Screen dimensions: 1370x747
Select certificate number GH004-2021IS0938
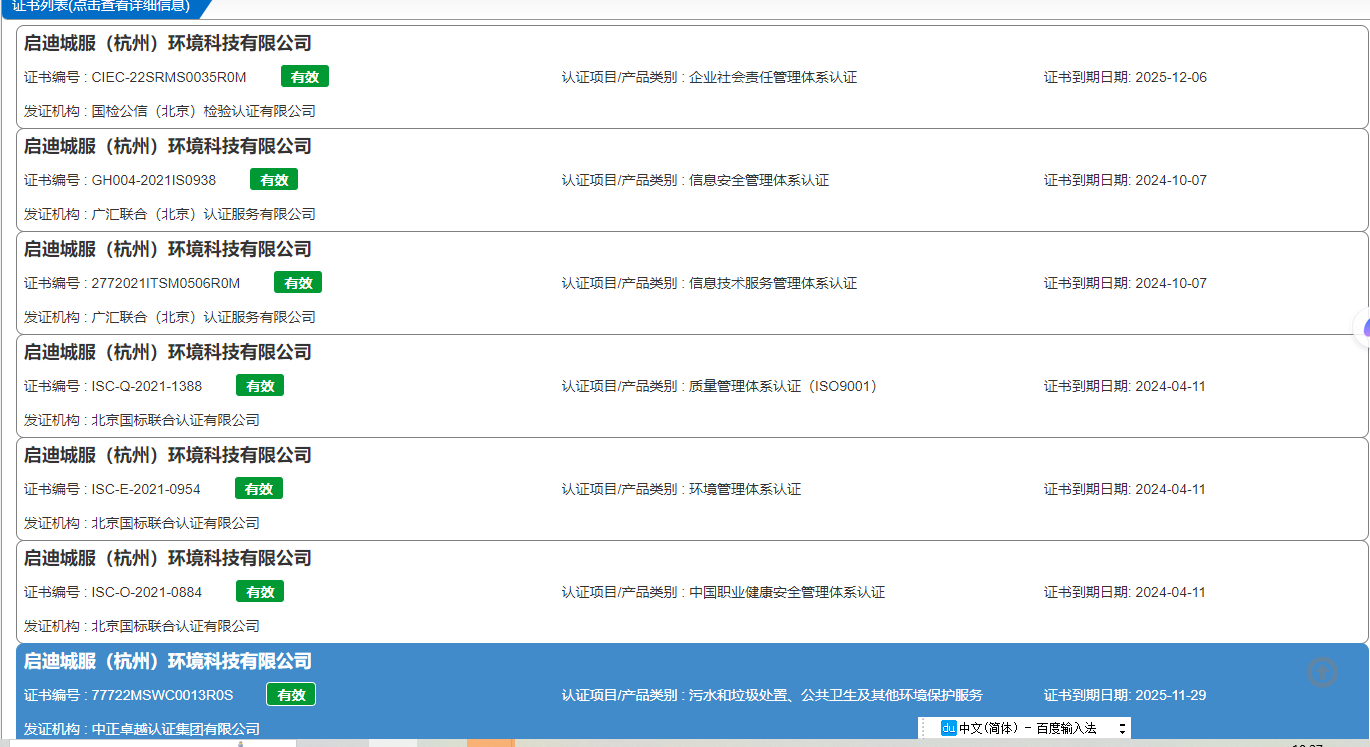[154, 180]
